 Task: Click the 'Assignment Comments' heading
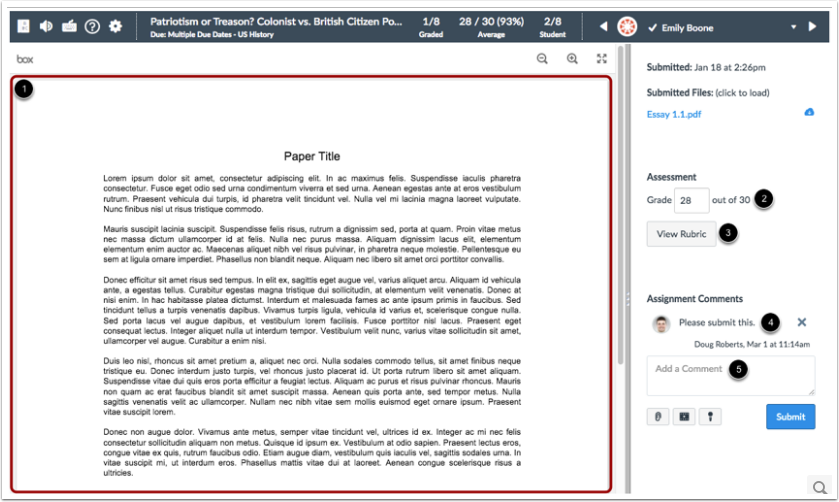pyautogui.click(x=695, y=299)
